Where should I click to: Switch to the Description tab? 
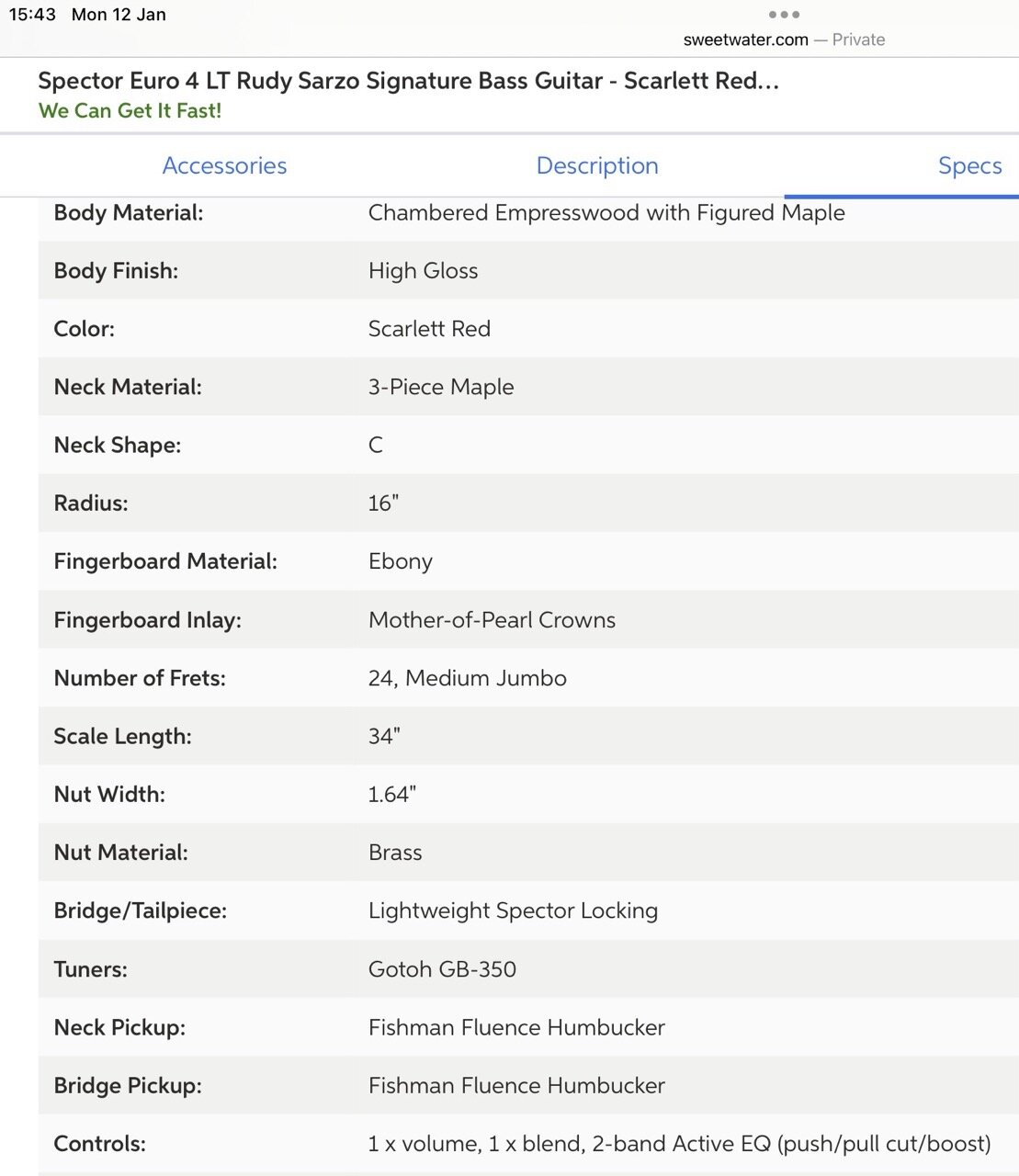597,165
